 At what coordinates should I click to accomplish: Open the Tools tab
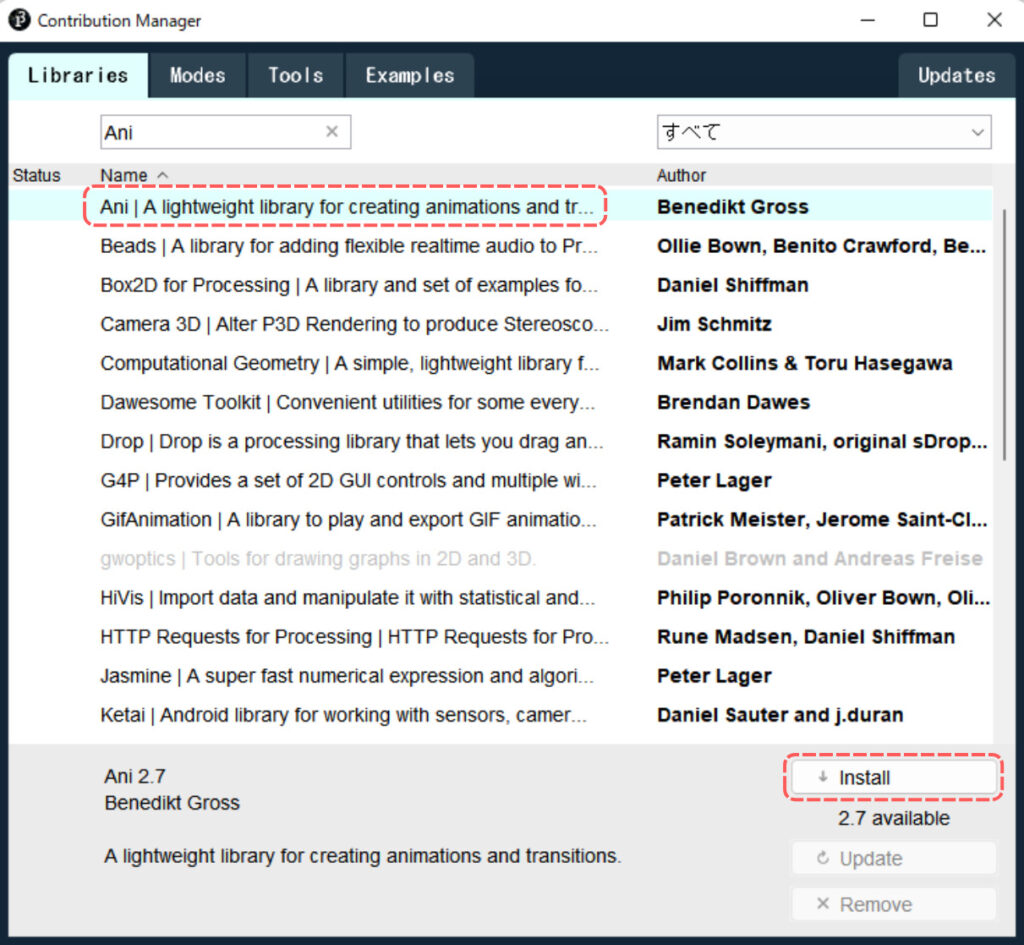[296, 75]
